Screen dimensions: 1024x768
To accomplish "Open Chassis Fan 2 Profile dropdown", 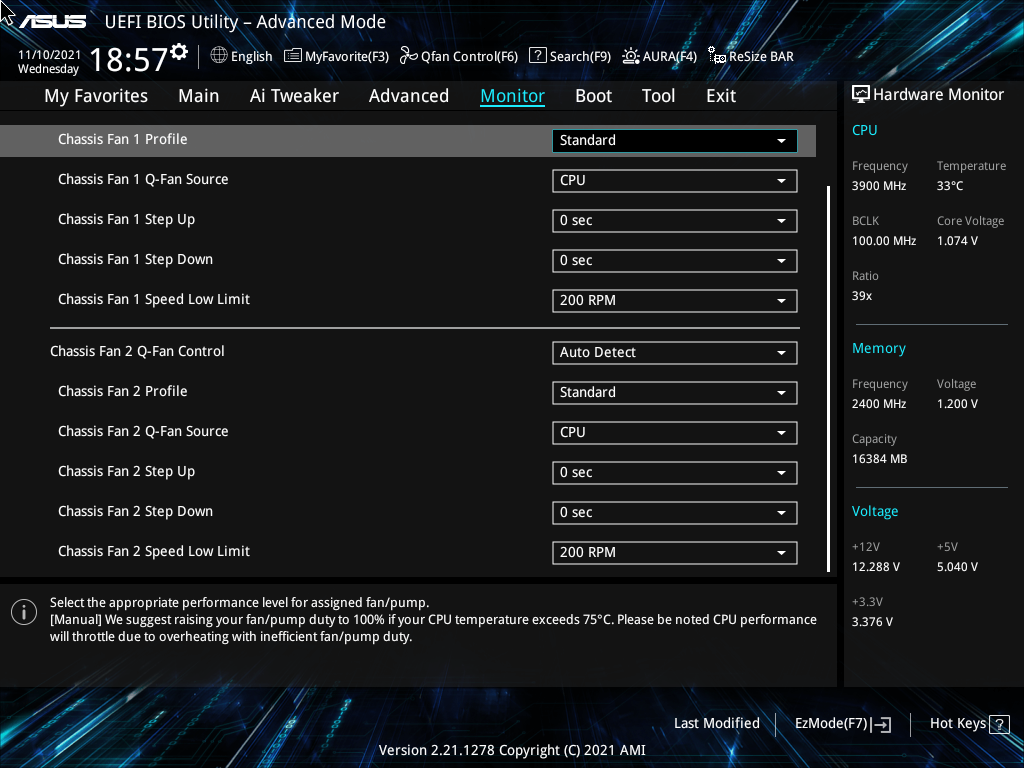I will tap(675, 392).
